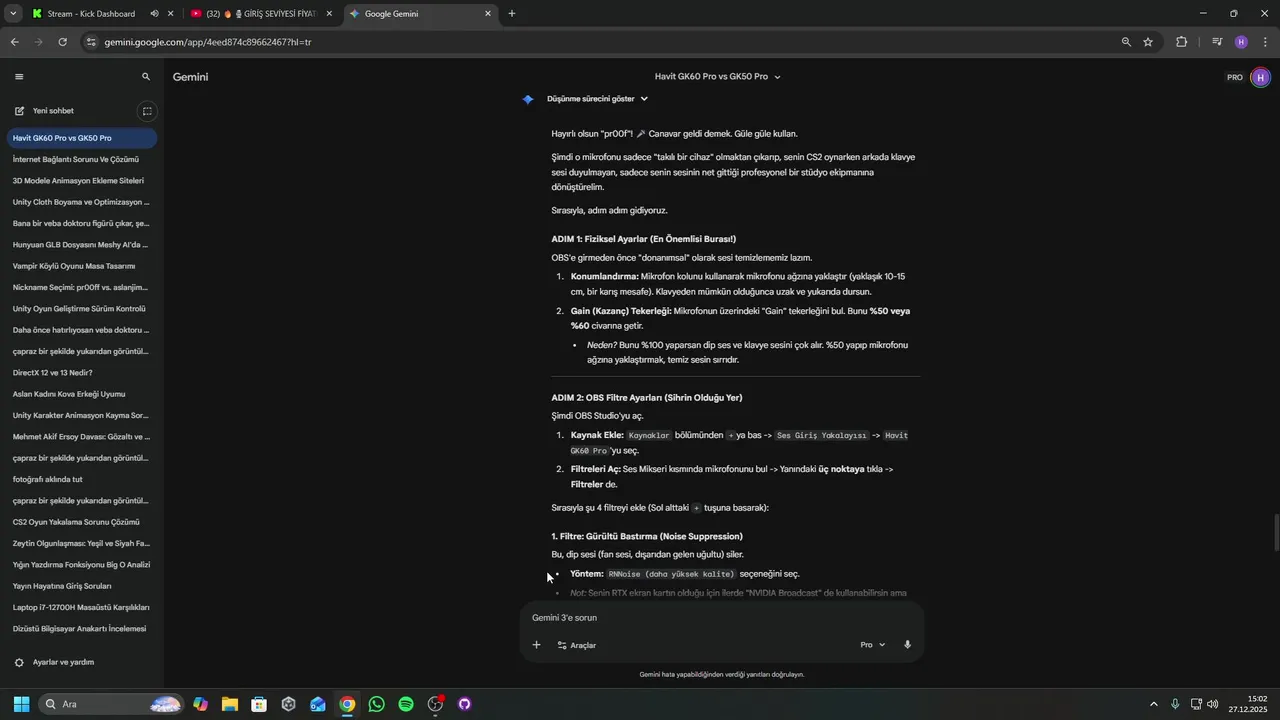The image size is (1280, 720).
Task: Open the Pro model selector dropdown
Action: point(873,645)
